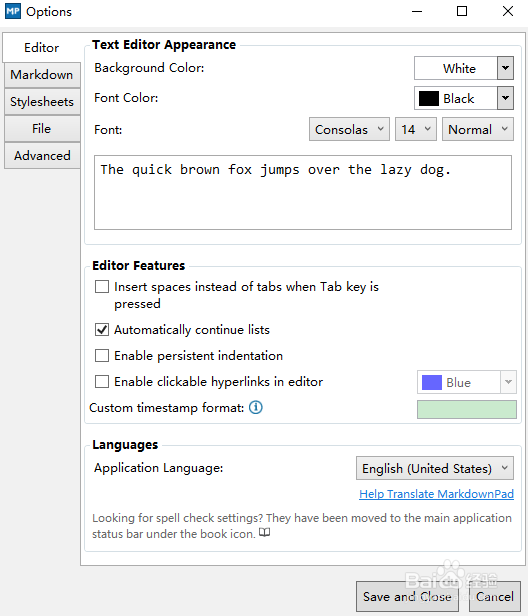The width and height of the screenshot is (528, 616).
Task: Open the Background Color dropdown arrow
Action: (x=505, y=68)
